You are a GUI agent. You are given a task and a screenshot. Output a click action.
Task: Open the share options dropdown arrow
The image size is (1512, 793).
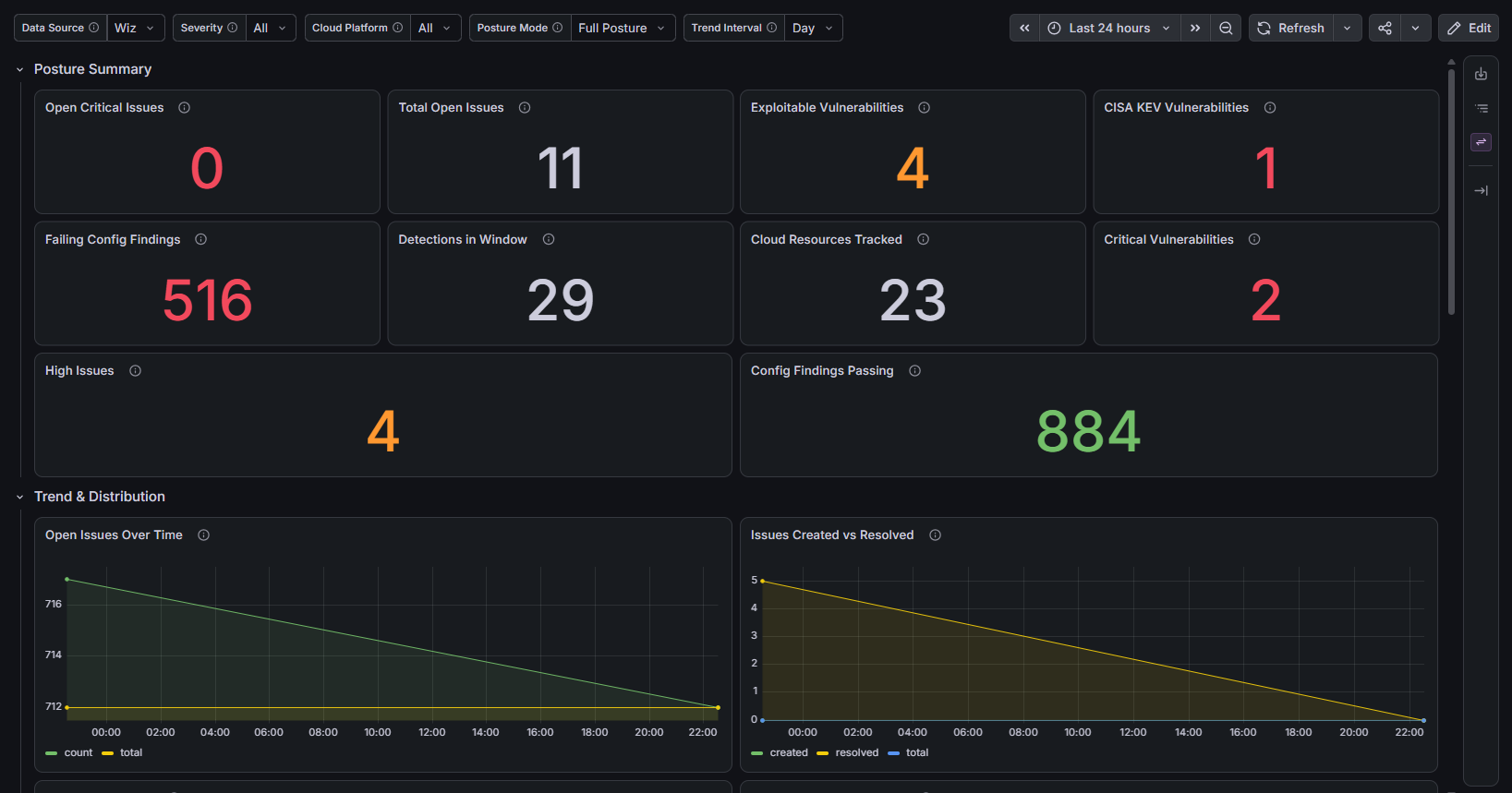[x=1416, y=28]
